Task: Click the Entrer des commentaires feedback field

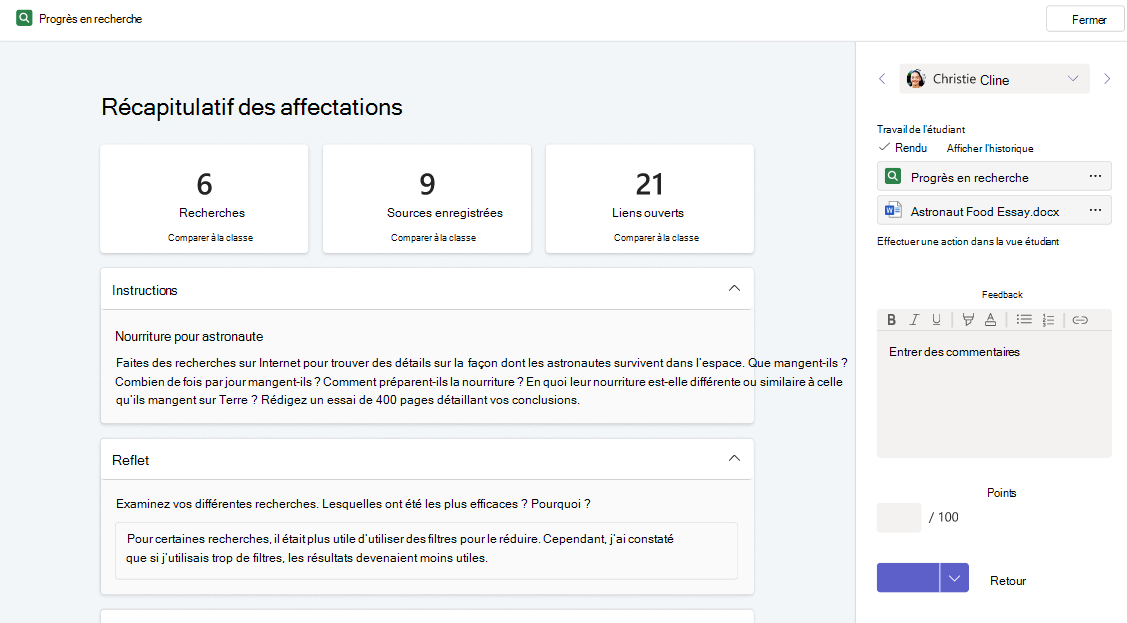Action: [x=994, y=394]
